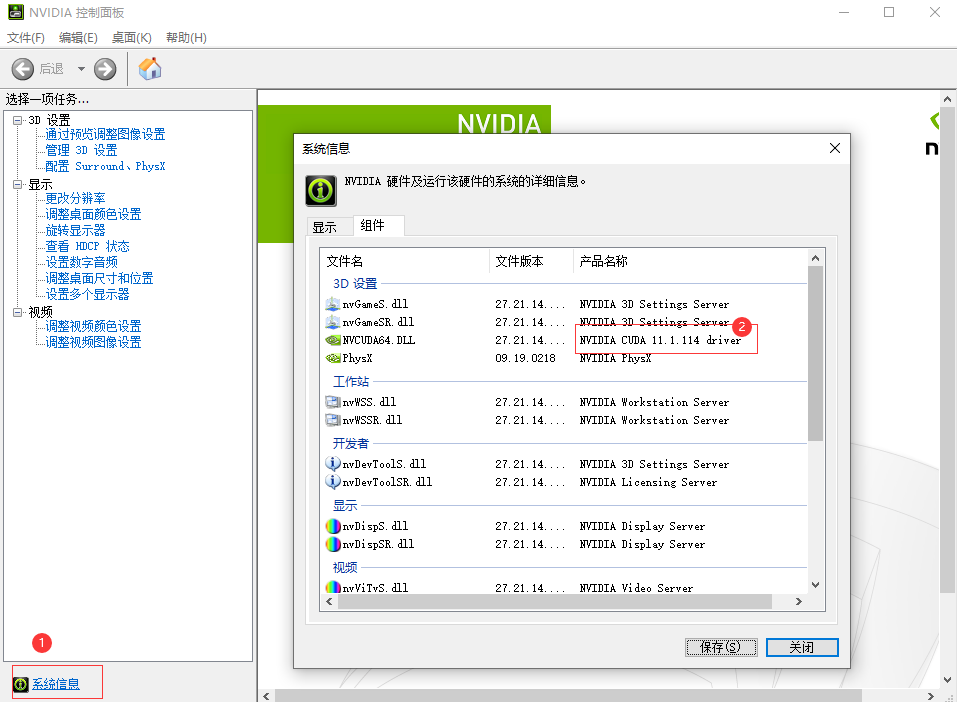Click the NVCUDA64.DLL file icon
This screenshot has width=957, height=702.
(x=333, y=340)
